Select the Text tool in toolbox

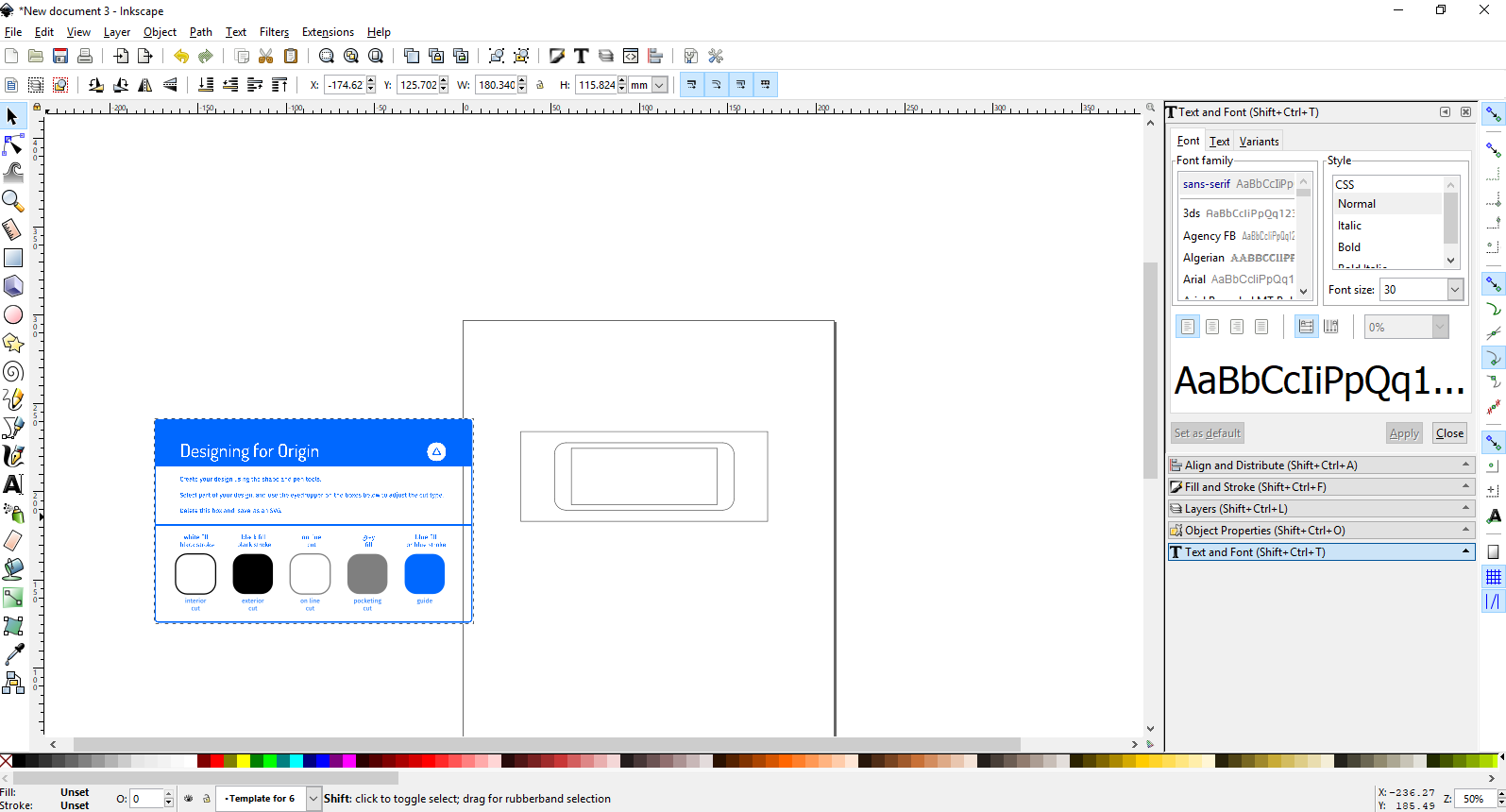pos(12,484)
